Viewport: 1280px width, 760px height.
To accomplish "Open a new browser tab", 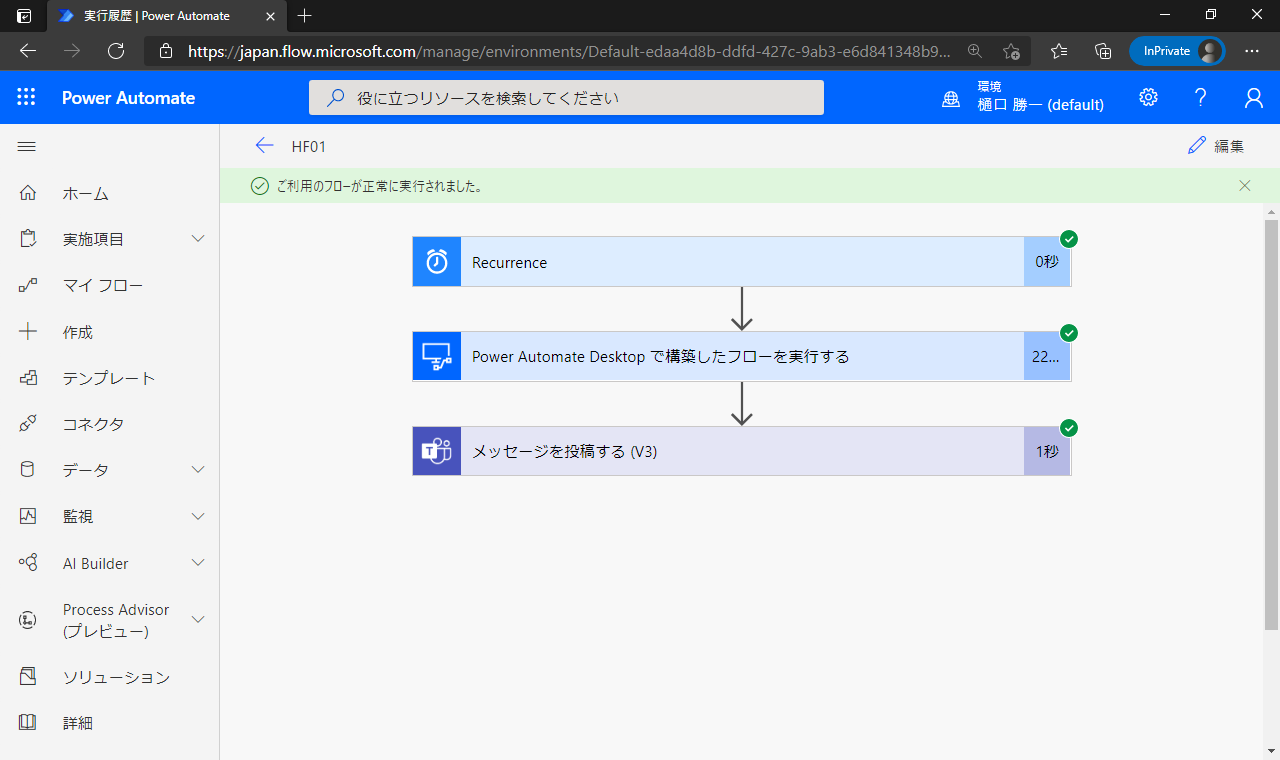I will (305, 16).
